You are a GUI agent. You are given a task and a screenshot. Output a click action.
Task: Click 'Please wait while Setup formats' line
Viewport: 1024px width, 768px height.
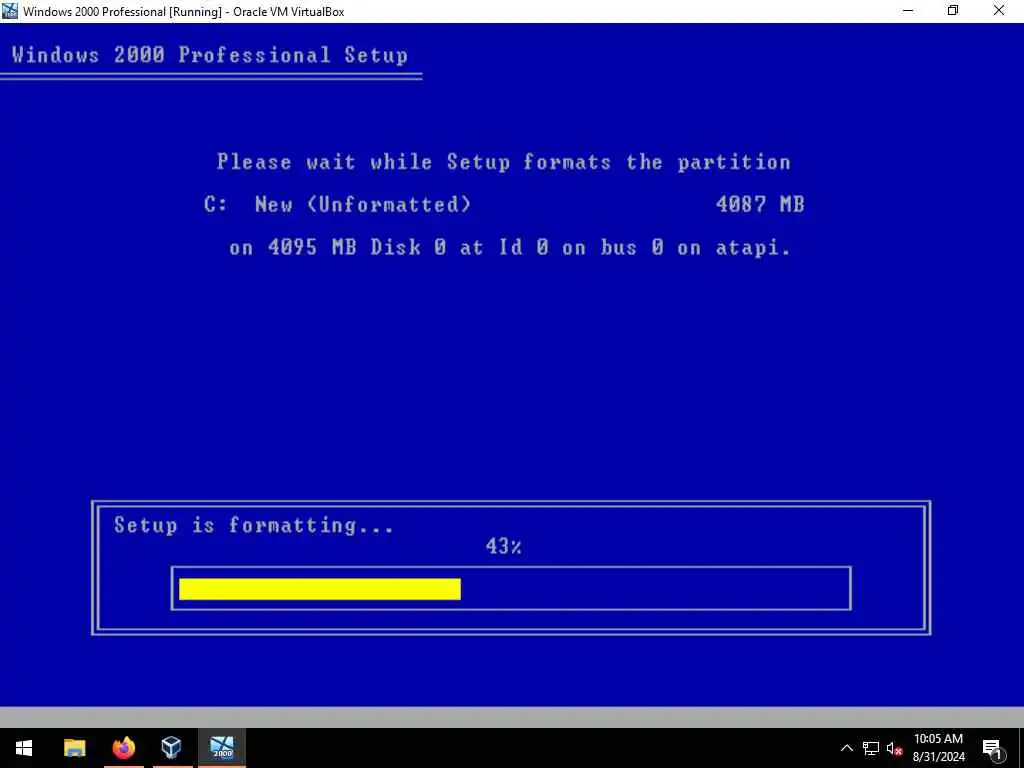[x=504, y=162]
